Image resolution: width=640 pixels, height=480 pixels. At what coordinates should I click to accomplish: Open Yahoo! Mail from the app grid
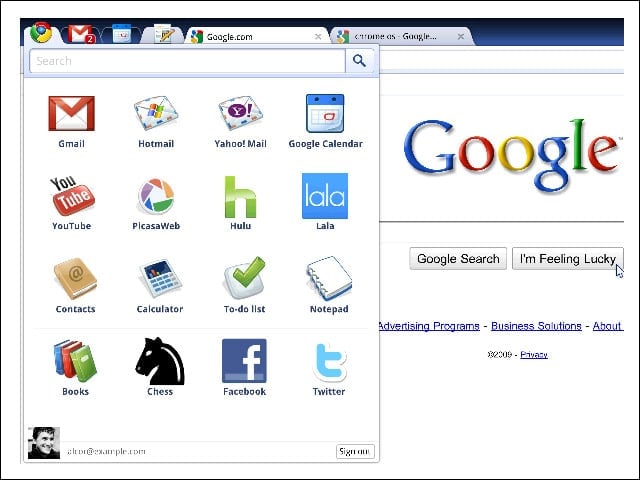coord(240,113)
